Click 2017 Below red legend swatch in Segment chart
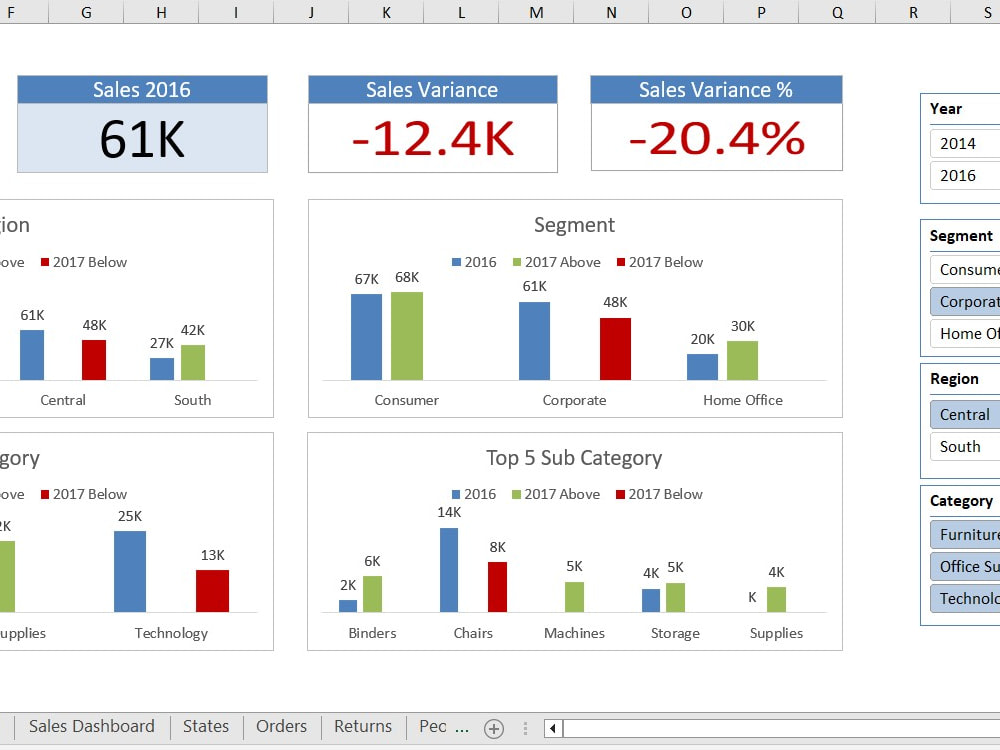Viewport: 1000px width, 750px height. [x=621, y=262]
